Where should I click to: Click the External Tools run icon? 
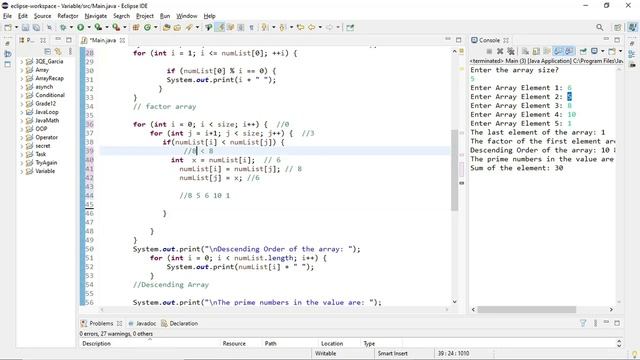coord(116,27)
